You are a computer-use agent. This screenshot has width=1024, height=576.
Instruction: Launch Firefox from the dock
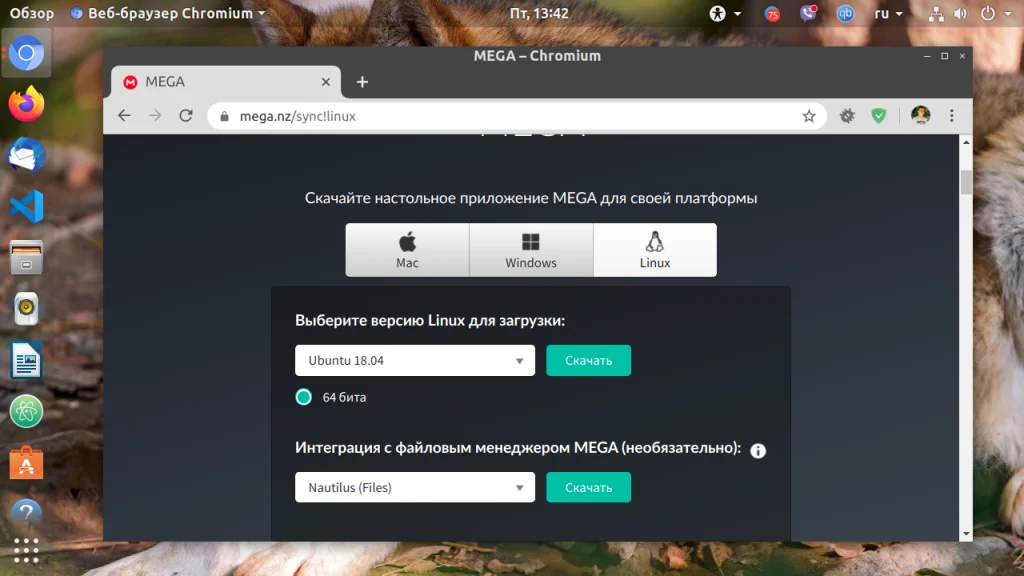pos(26,104)
